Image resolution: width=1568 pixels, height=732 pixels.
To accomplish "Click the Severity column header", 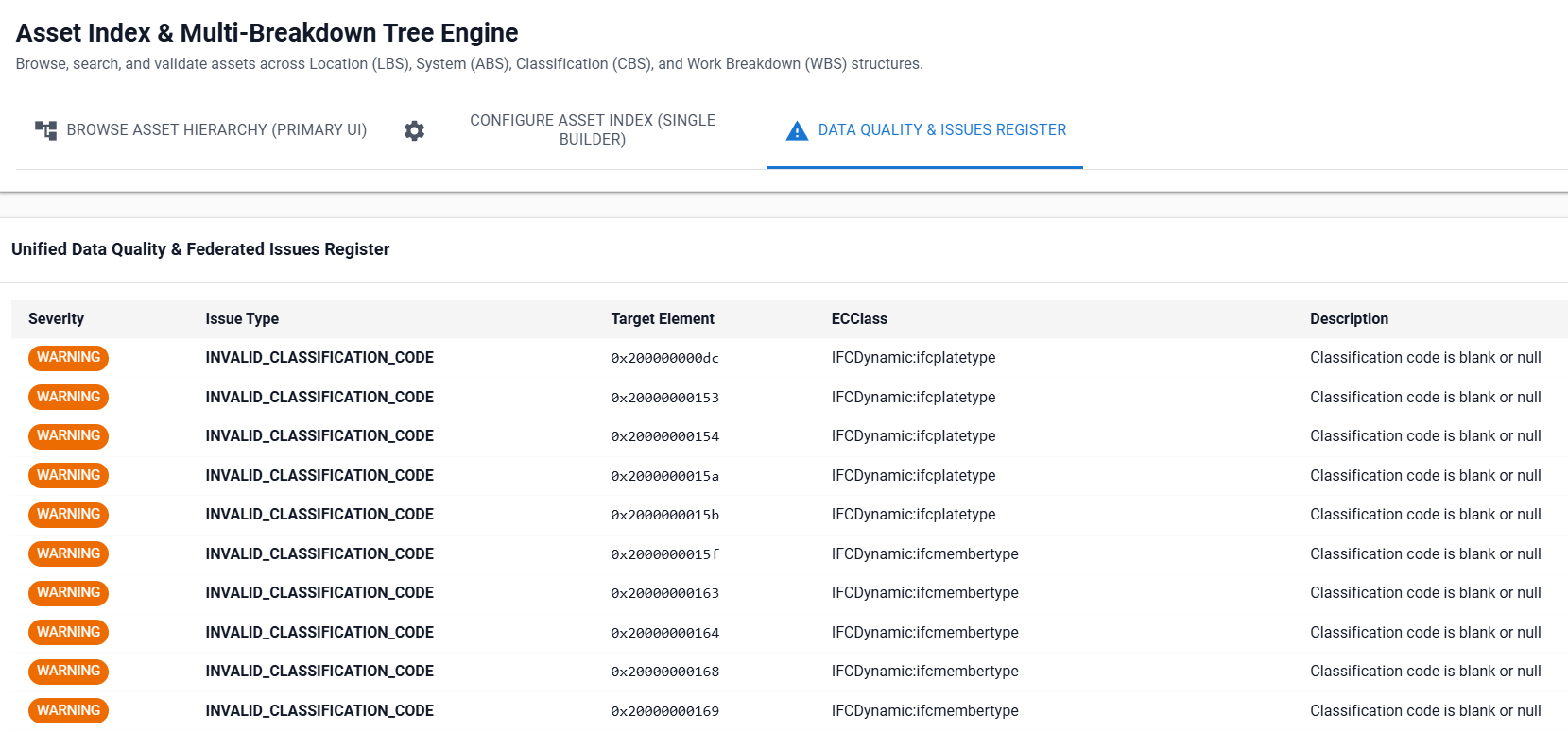I will 56,319.
